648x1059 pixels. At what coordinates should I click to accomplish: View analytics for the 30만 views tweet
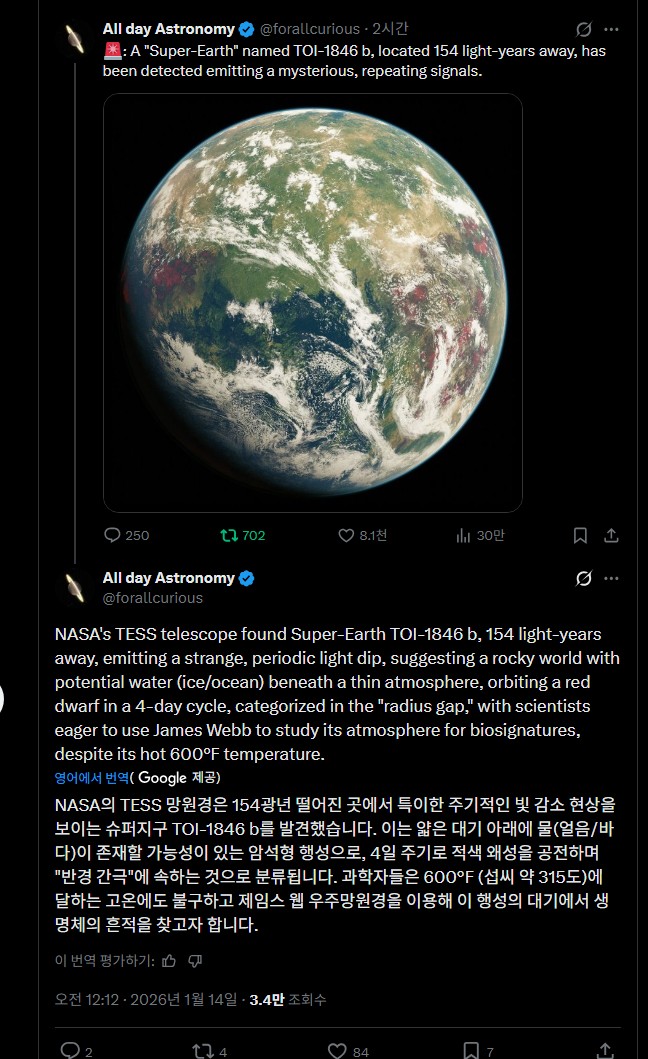tap(463, 535)
